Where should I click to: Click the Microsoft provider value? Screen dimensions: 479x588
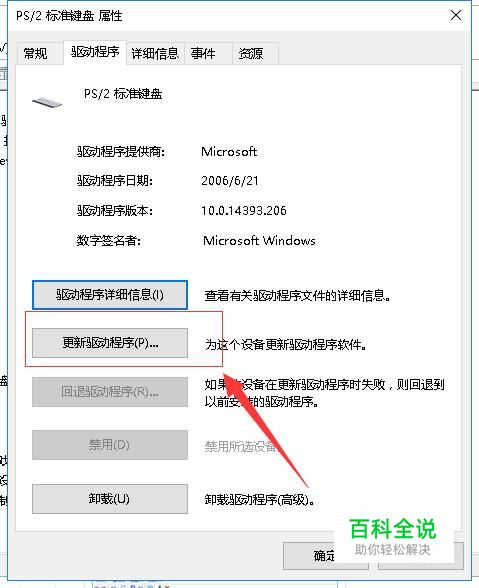tap(229, 152)
